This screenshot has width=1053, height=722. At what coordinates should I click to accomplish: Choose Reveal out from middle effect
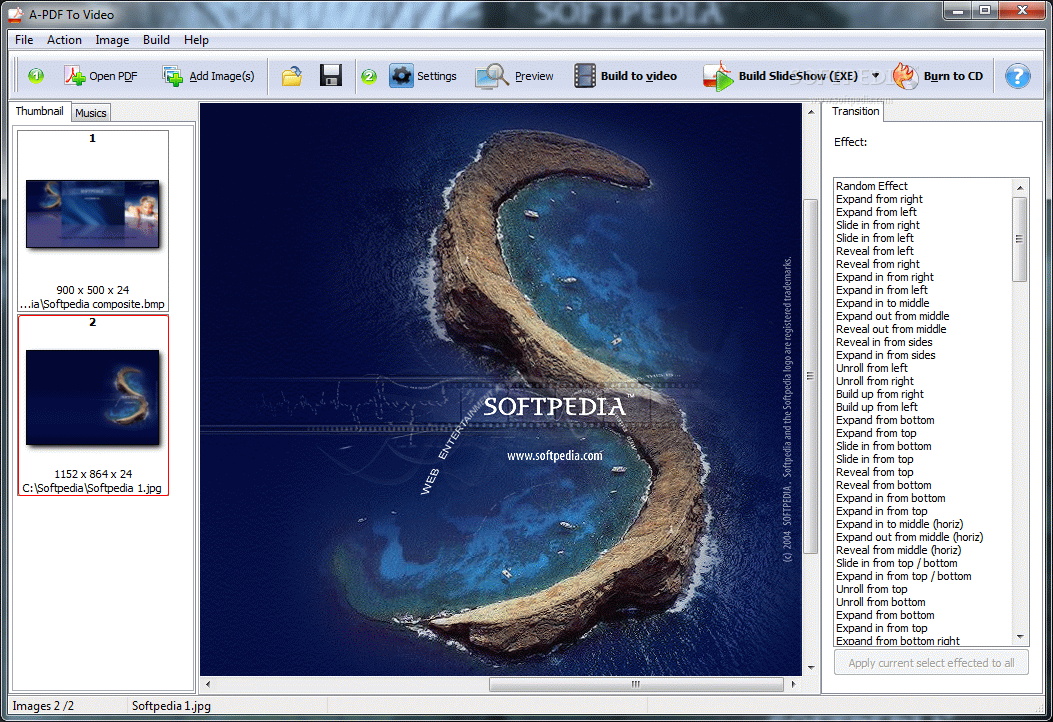890,329
